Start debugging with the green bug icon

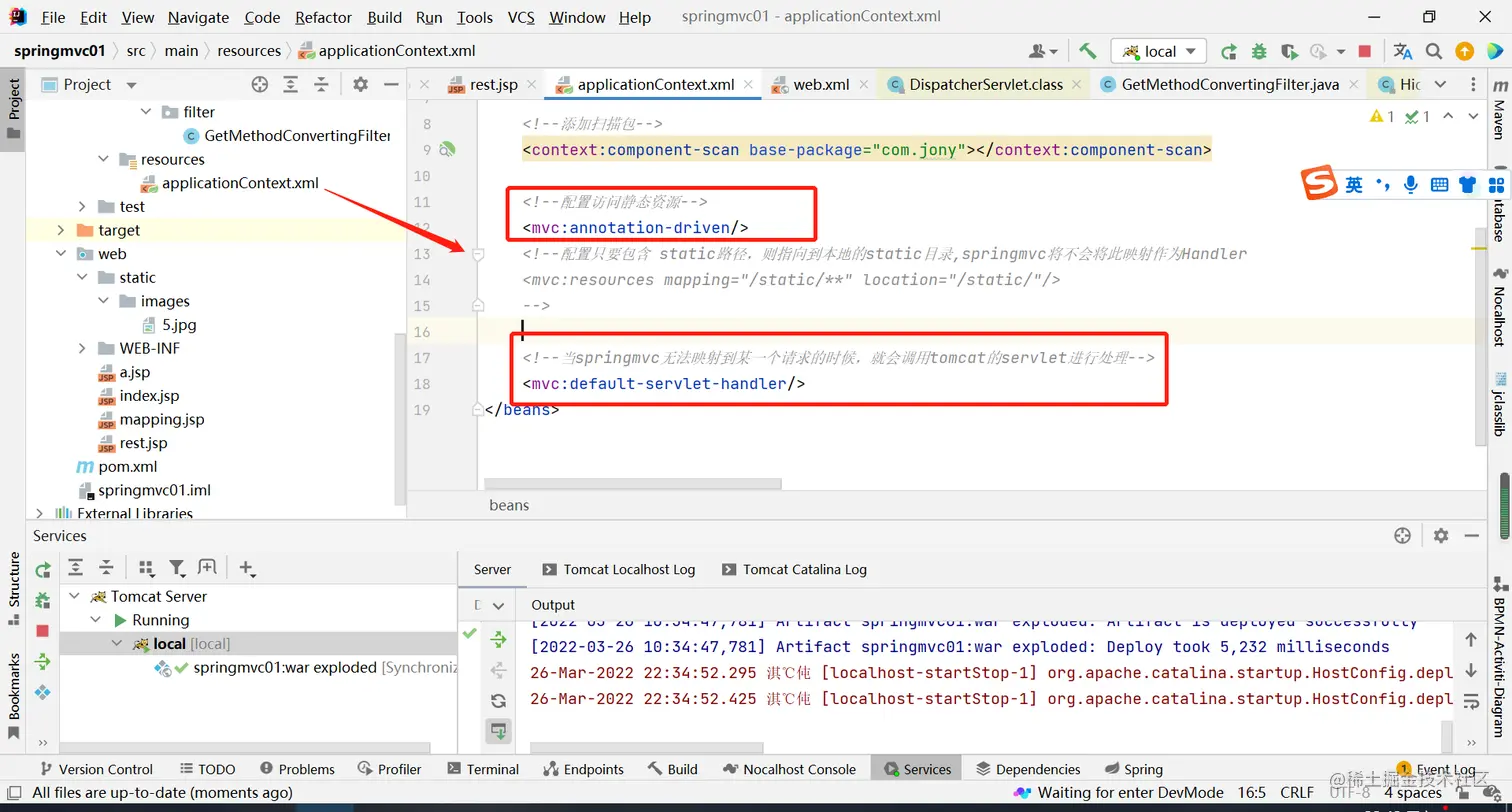(x=1259, y=51)
